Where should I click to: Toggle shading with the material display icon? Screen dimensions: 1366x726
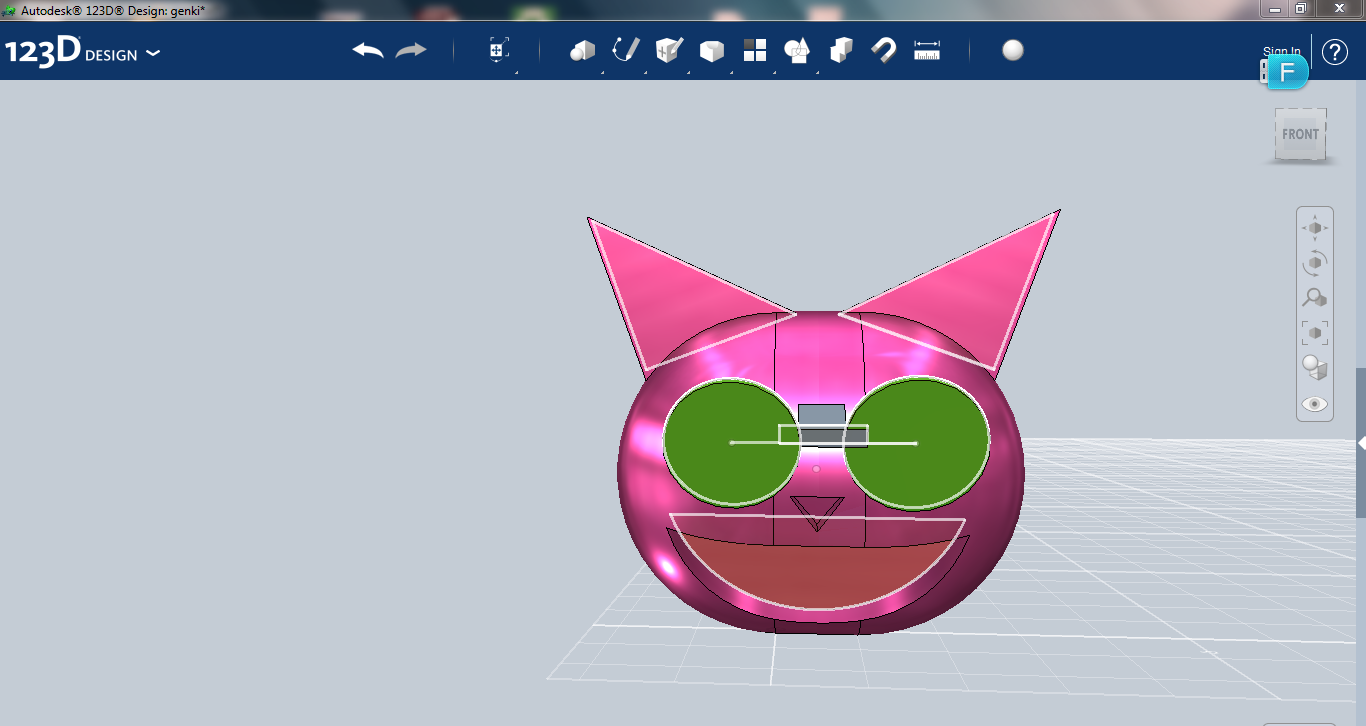[1313, 367]
